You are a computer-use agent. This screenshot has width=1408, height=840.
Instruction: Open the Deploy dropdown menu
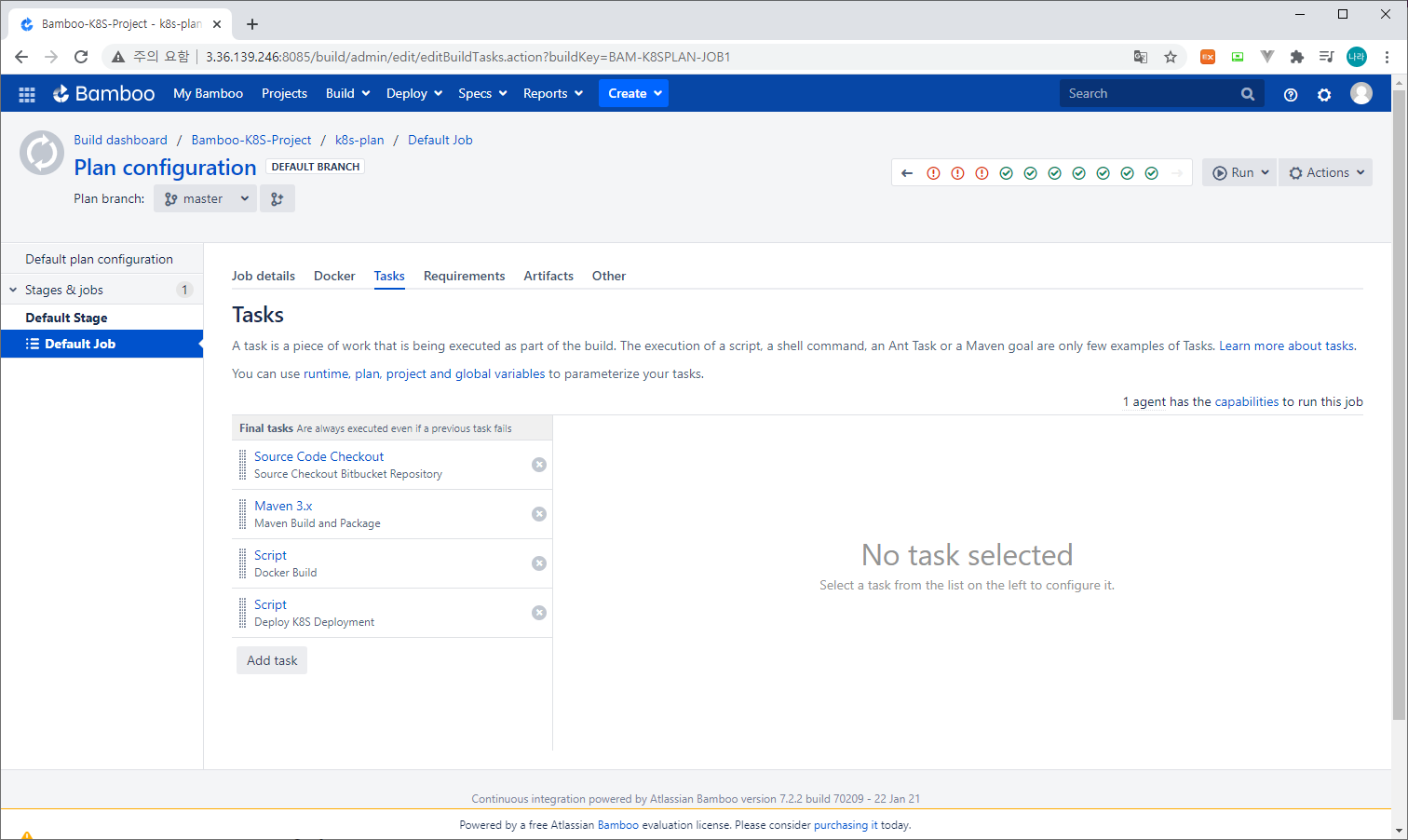(414, 94)
